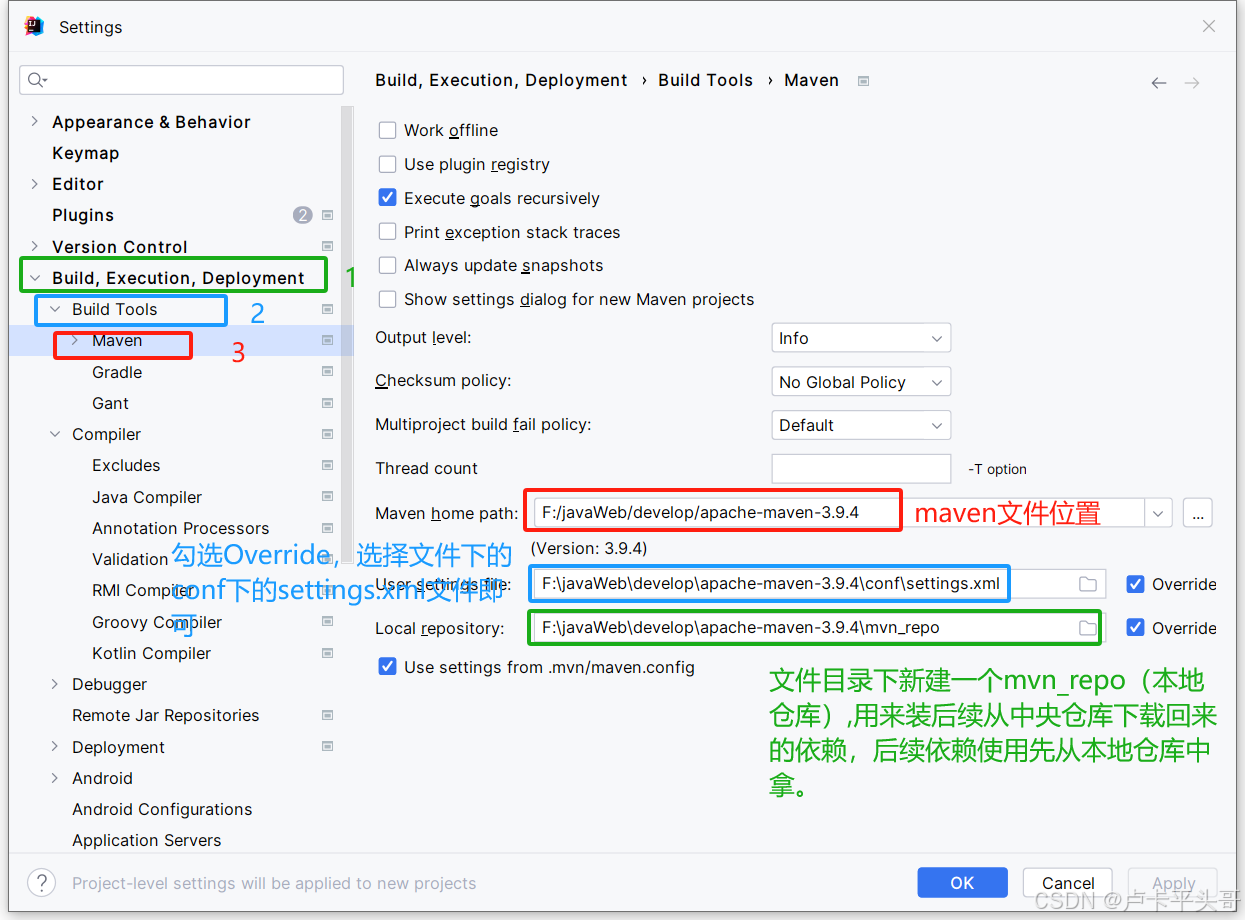Enable Always update snapshots checkbox

tap(388, 265)
